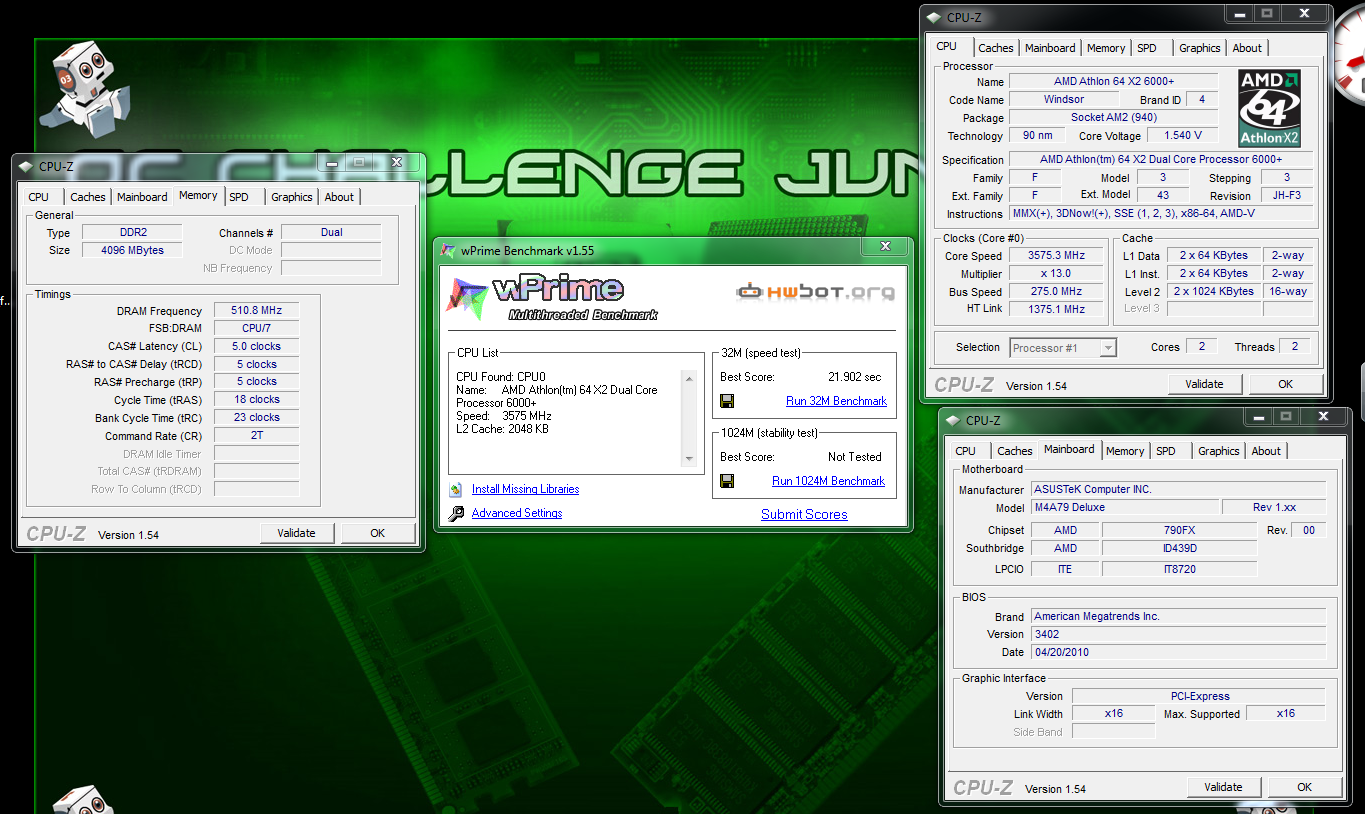Click the Bus Speed 275.0 MHz field
1365x814 pixels.
point(1056,292)
